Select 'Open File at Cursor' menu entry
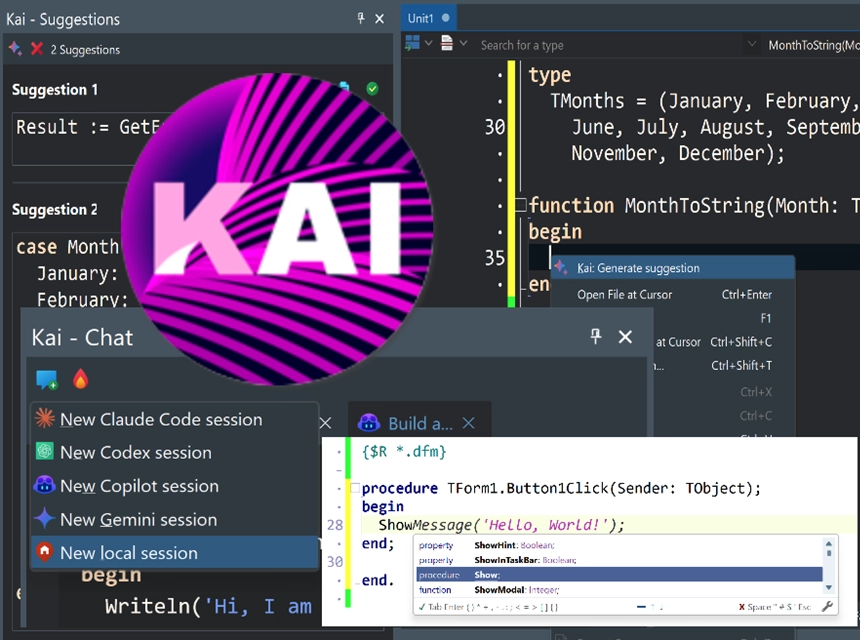Image resolution: width=860 pixels, height=640 pixels. pyautogui.click(x=673, y=294)
